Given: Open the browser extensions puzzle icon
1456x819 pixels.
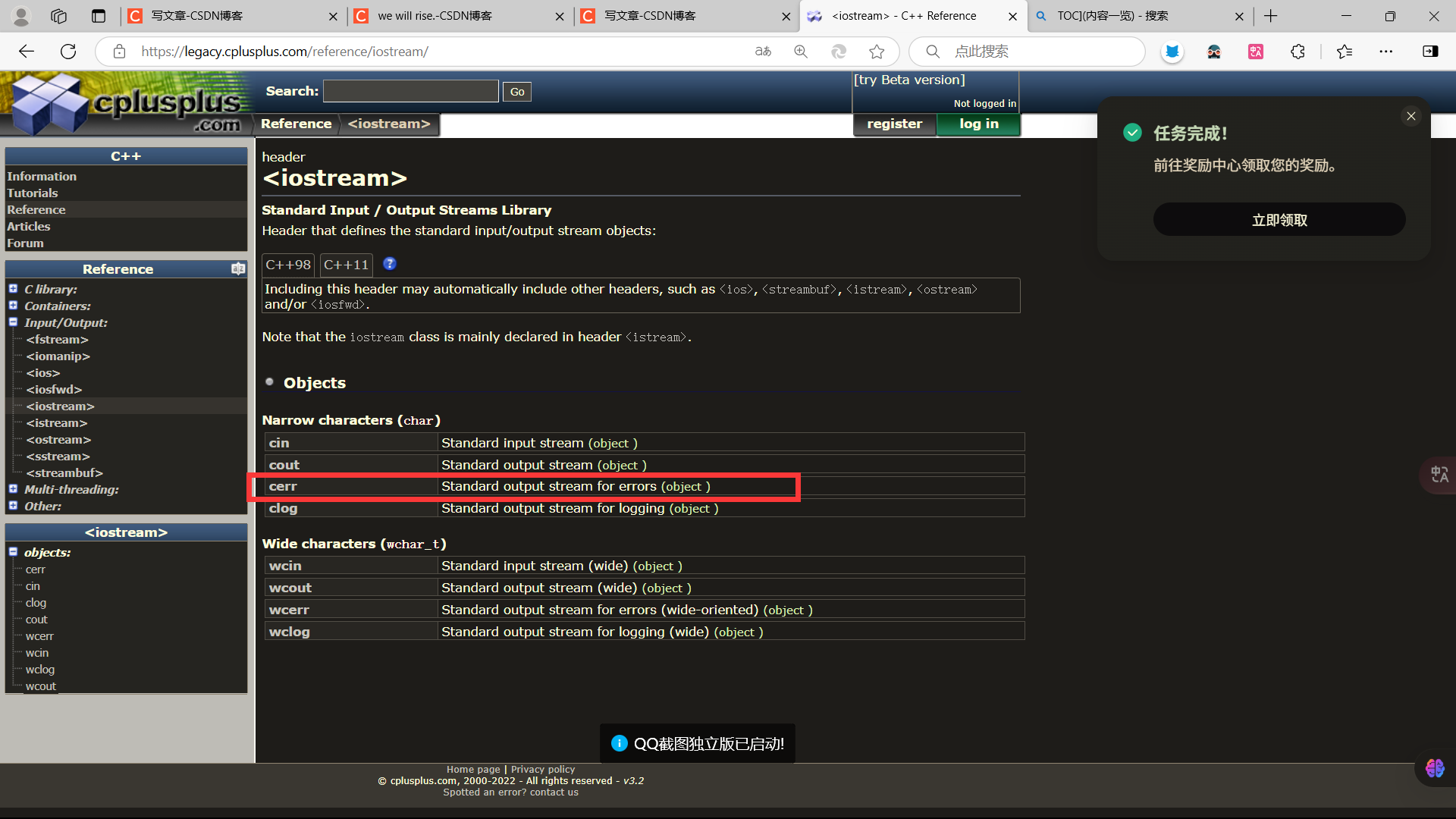Looking at the screenshot, I should [x=1298, y=52].
